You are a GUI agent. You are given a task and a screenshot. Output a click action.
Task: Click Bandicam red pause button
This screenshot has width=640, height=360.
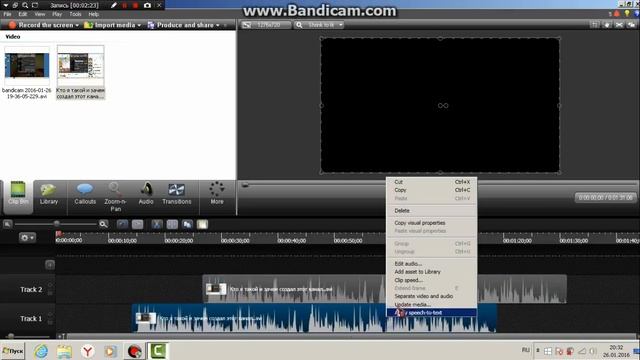(125, 5)
